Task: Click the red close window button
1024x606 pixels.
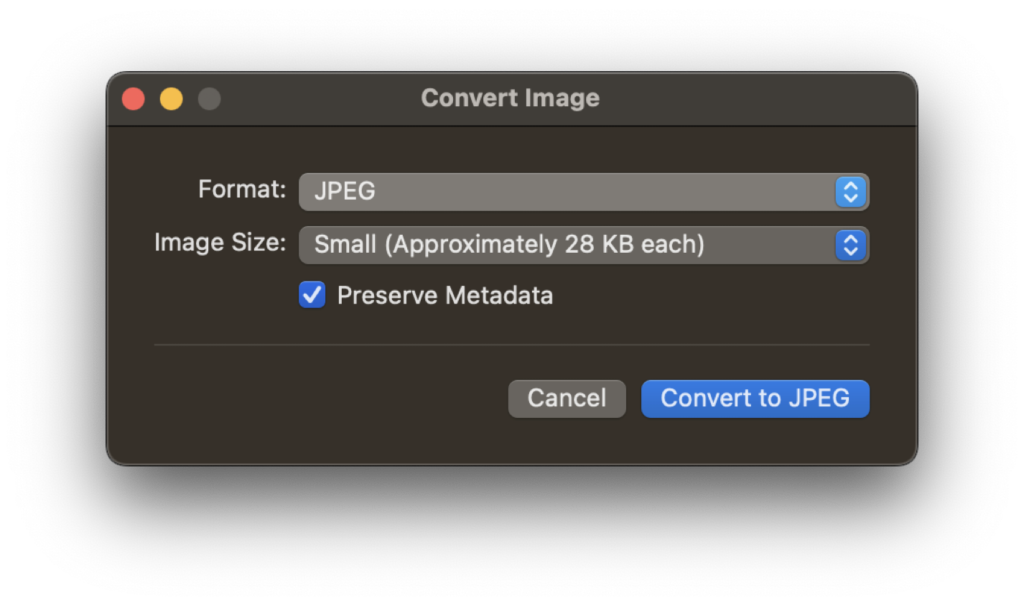Action: pyautogui.click(x=134, y=99)
